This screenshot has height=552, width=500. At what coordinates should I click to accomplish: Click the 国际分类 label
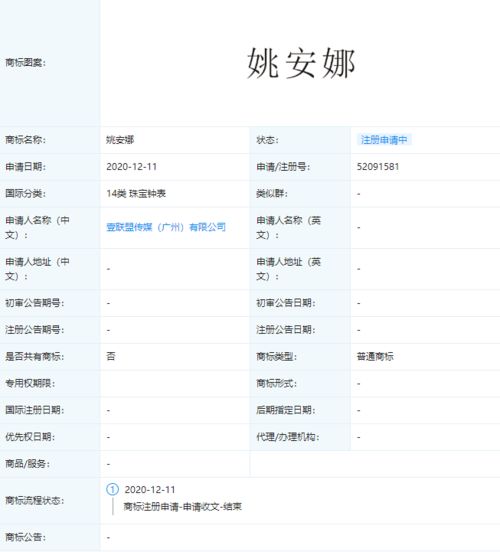pyautogui.click(x=25, y=193)
